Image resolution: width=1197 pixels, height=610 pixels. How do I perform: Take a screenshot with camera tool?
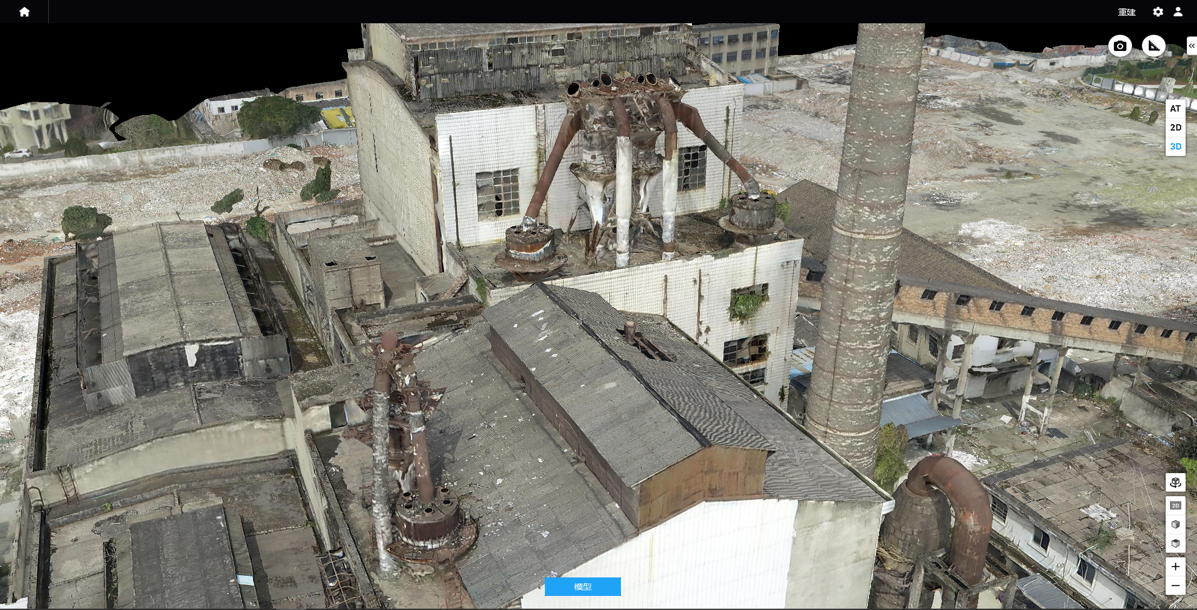[1120, 46]
